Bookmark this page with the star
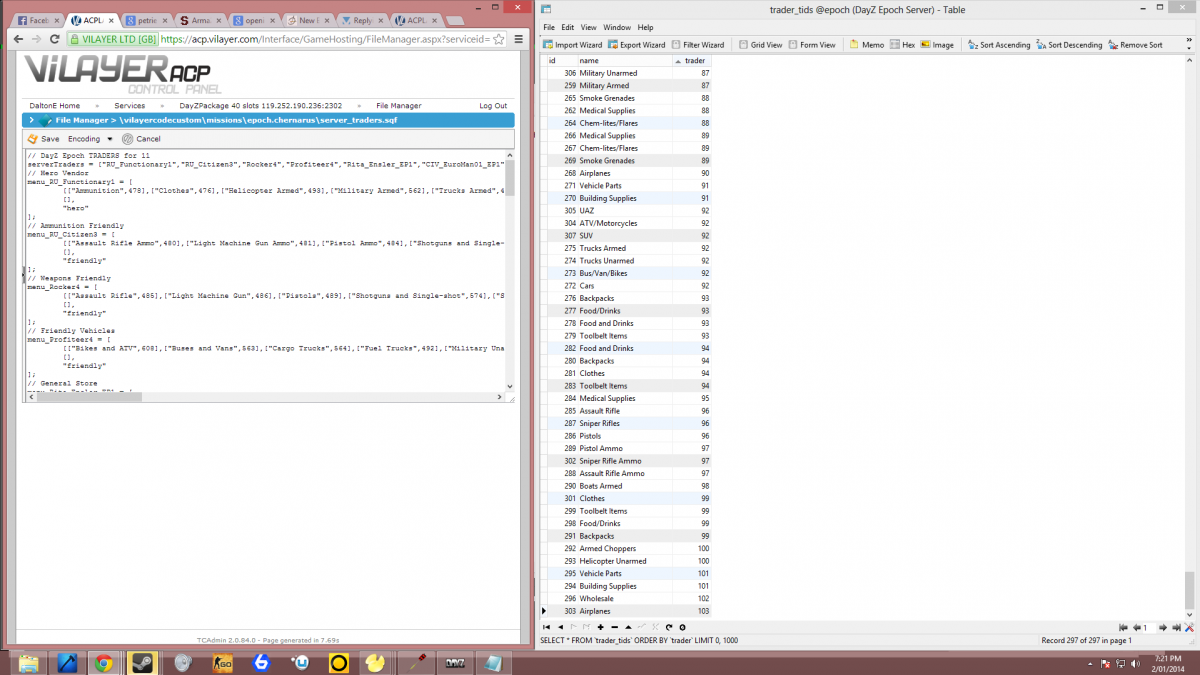The width and height of the screenshot is (1200, 675). [x=501, y=39]
